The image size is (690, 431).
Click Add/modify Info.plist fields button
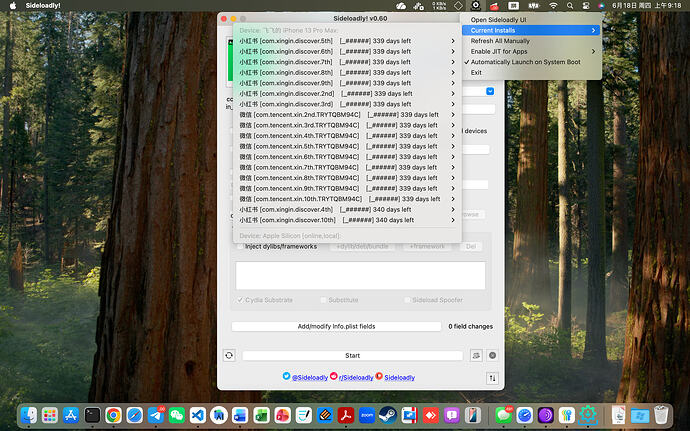336,326
